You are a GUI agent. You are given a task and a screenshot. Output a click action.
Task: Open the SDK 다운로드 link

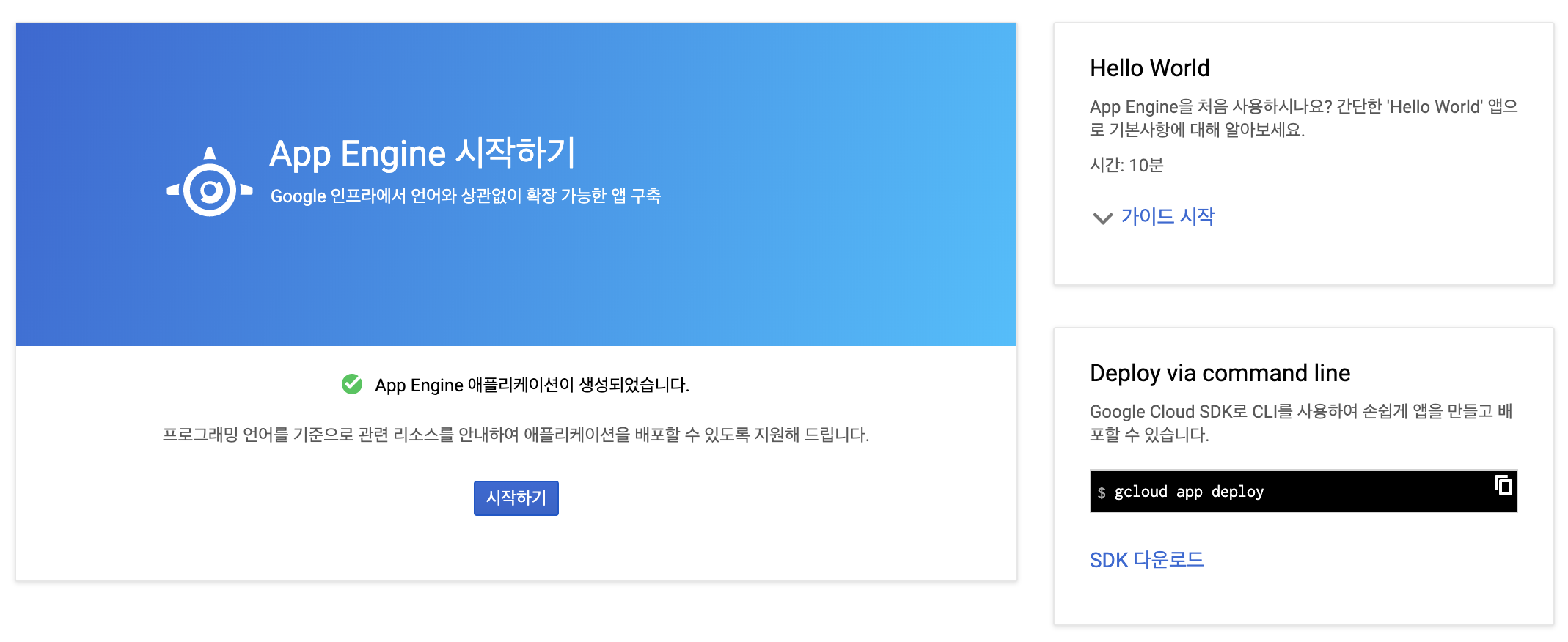[1146, 560]
